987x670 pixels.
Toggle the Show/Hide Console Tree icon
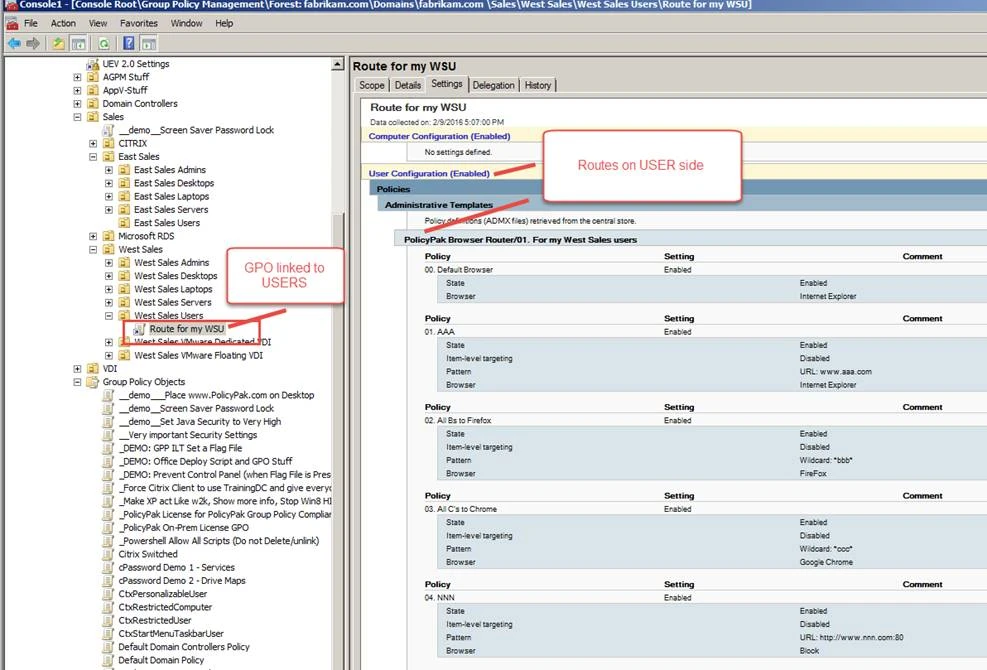click(77, 43)
